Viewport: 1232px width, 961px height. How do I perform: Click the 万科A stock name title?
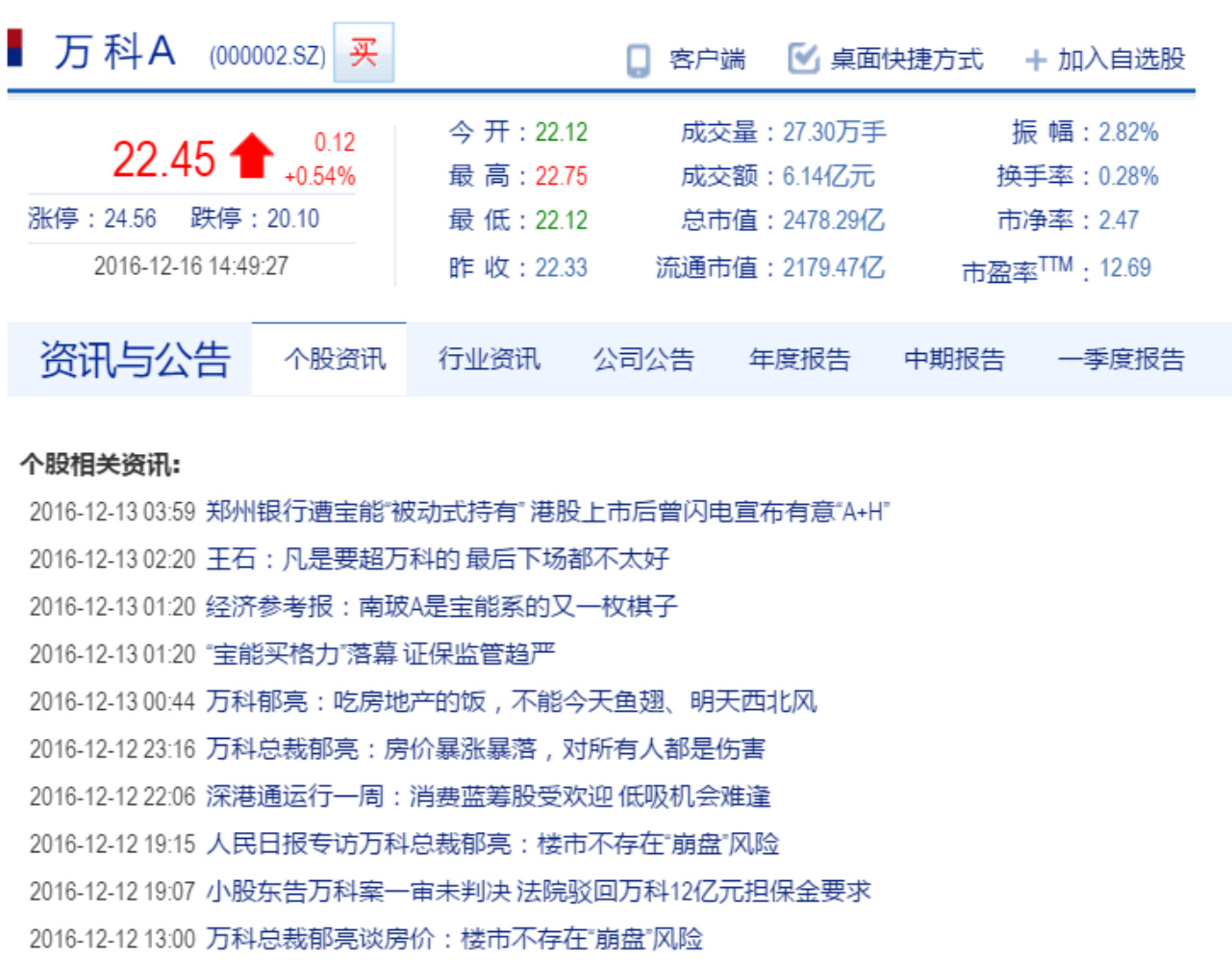[114, 52]
